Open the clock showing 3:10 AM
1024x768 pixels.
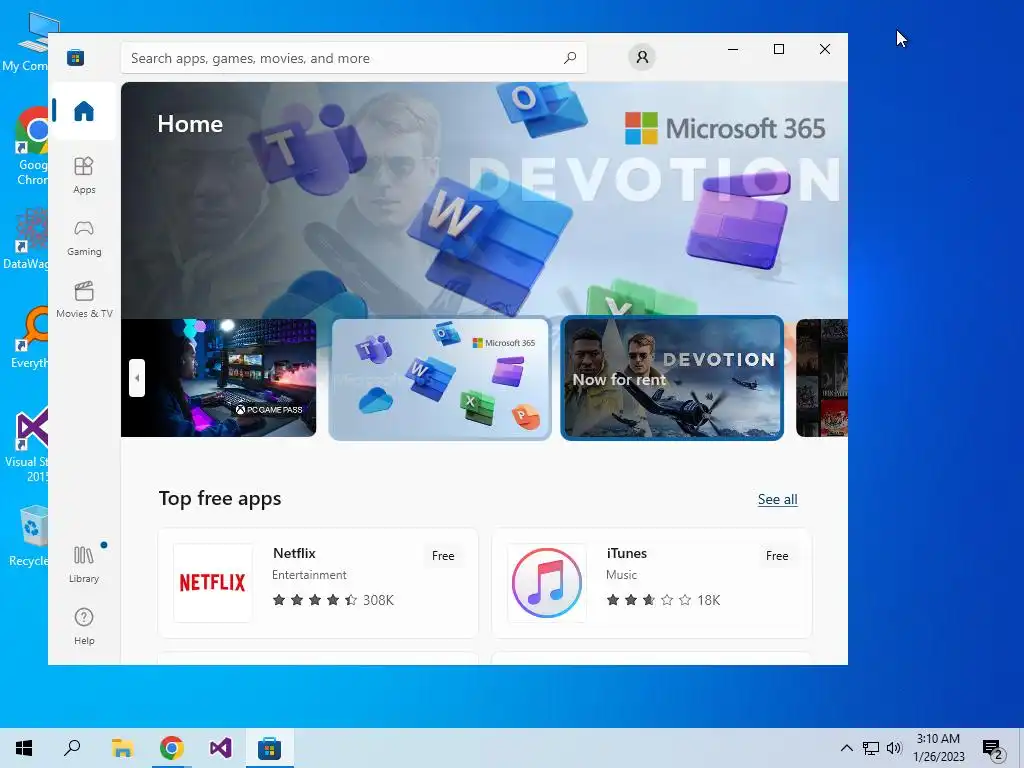938,748
